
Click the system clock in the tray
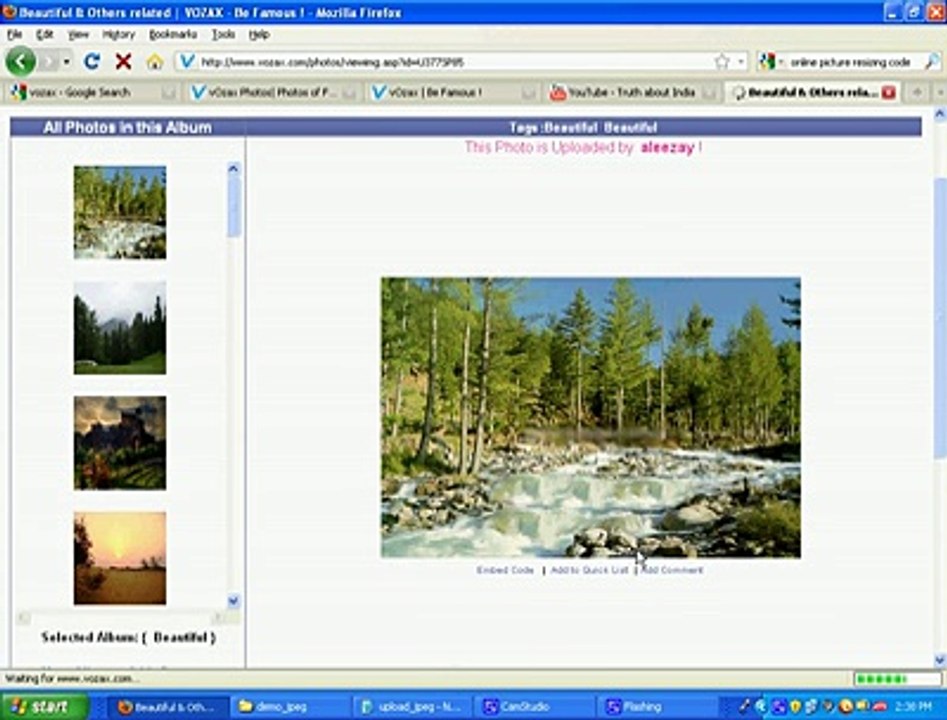[913, 707]
